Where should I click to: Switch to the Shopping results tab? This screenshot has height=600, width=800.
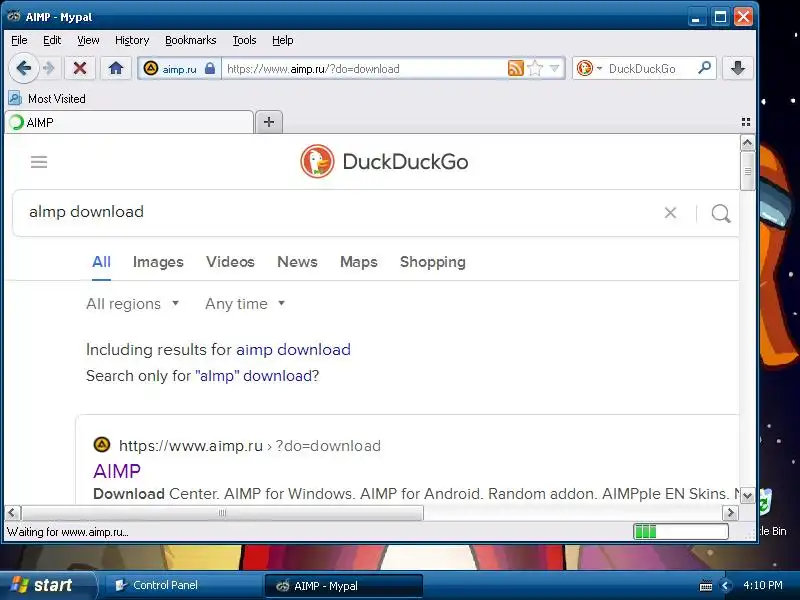pyautogui.click(x=433, y=262)
